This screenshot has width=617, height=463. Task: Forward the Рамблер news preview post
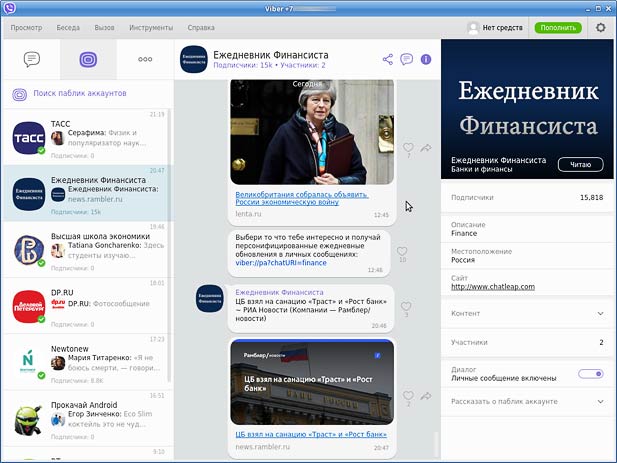[426, 396]
